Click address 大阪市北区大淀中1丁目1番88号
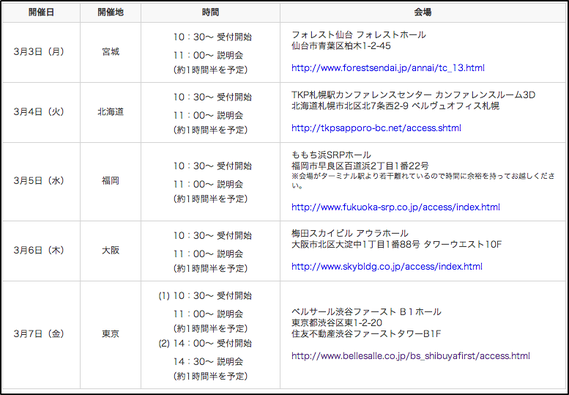569x395 pixels. click(356, 244)
